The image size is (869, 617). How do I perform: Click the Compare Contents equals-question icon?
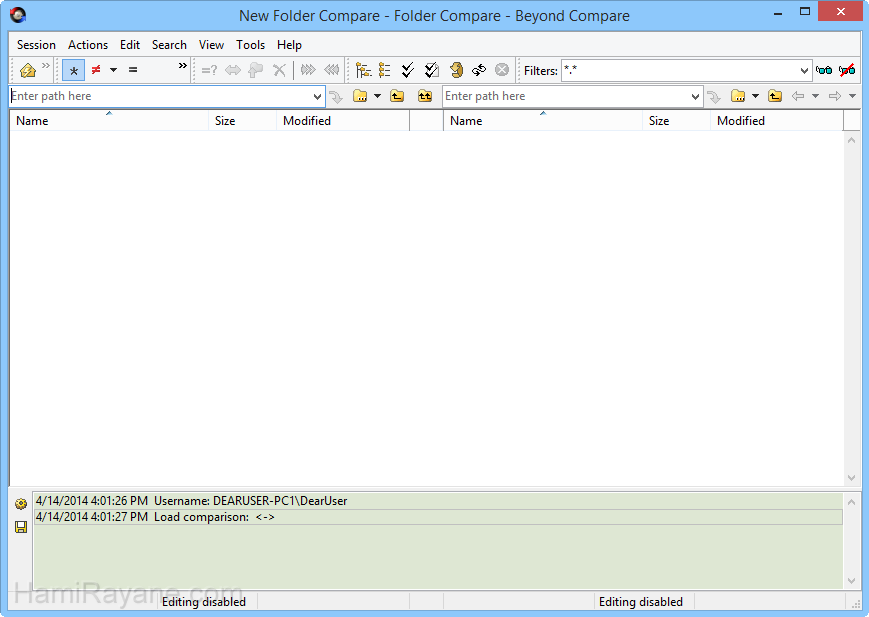[209, 70]
